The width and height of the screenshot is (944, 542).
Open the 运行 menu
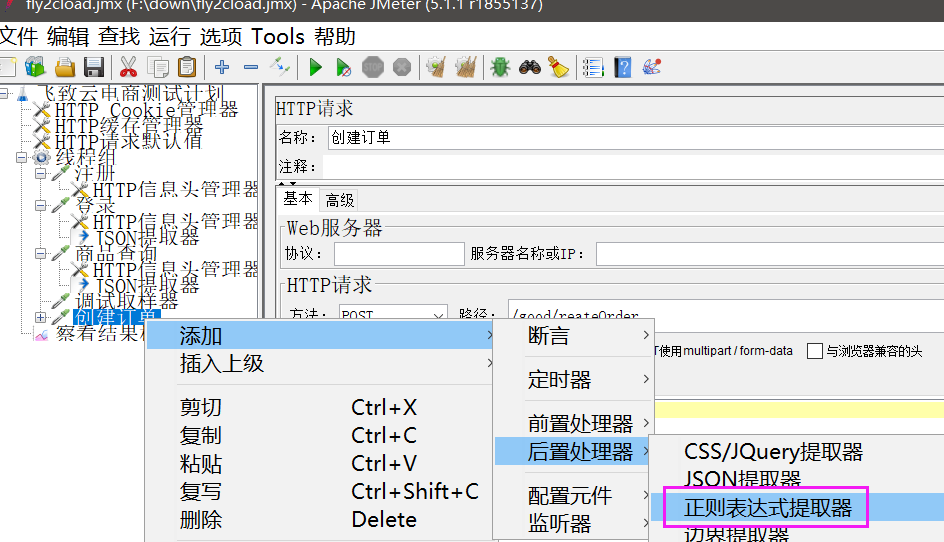[x=170, y=37]
